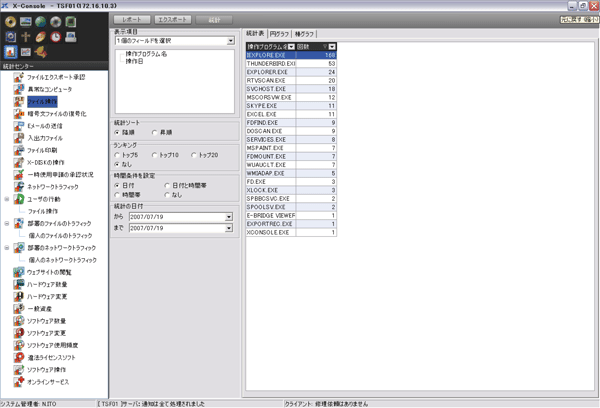Click the icon beside ウェブサイトの閲覧
Image resolution: width=600 pixels, height=408 pixels.
[19, 272]
